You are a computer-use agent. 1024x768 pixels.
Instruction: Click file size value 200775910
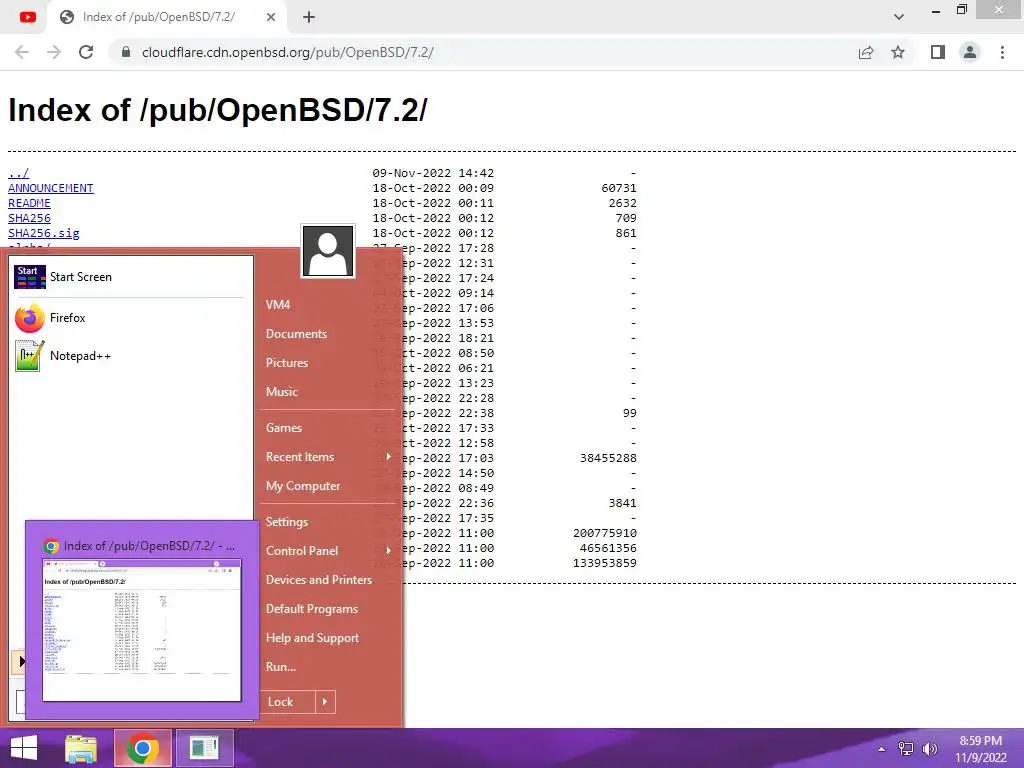click(605, 534)
